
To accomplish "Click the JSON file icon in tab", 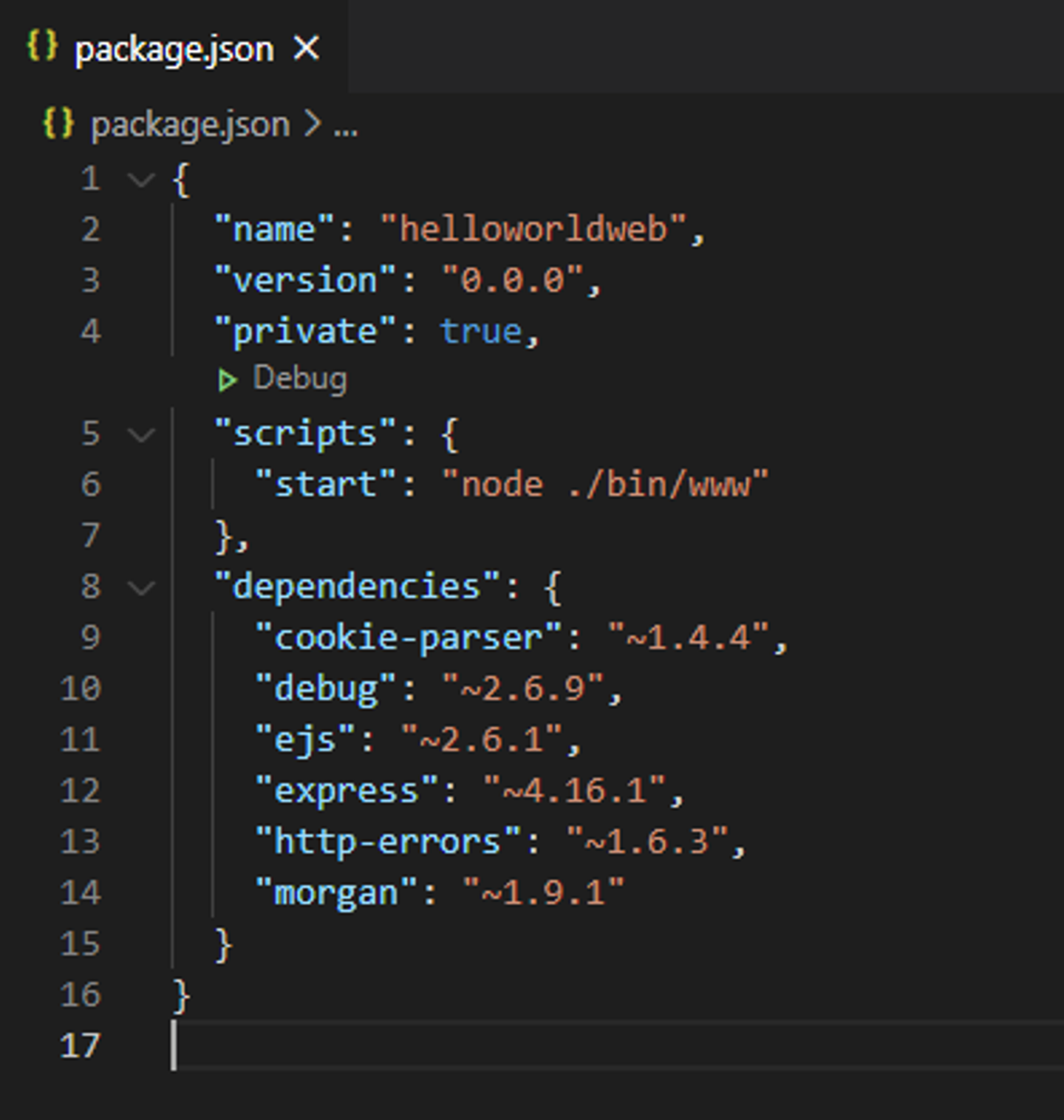I will coord(42,47).
